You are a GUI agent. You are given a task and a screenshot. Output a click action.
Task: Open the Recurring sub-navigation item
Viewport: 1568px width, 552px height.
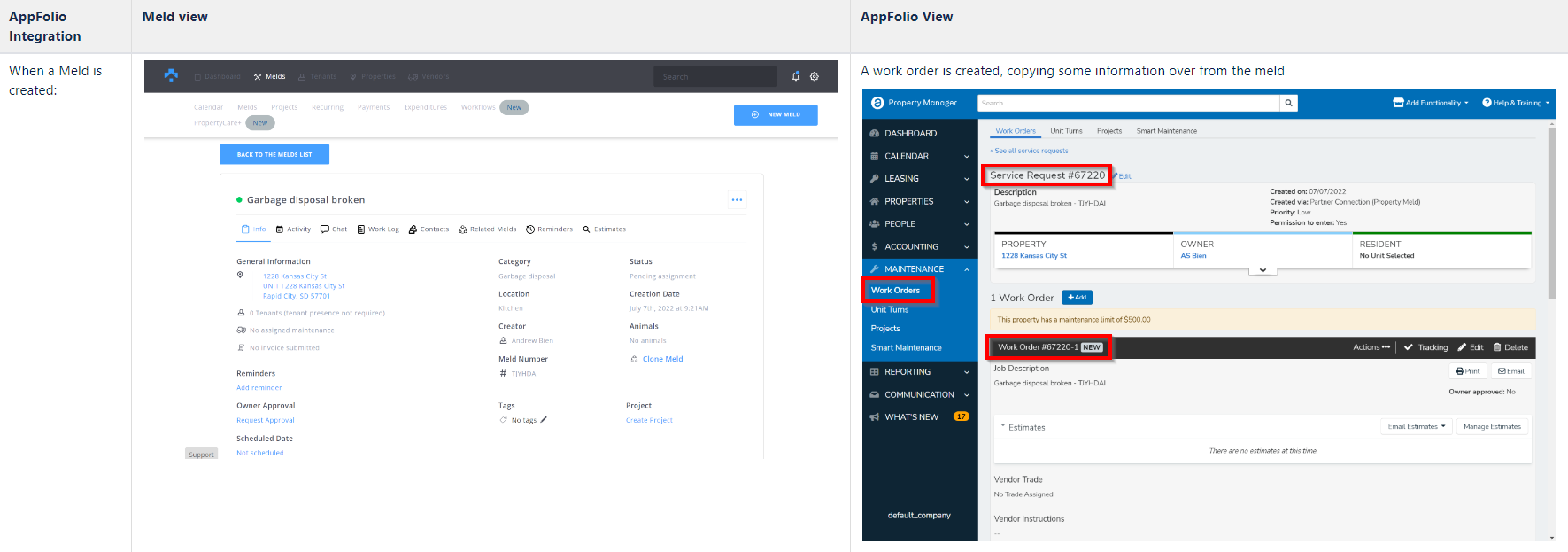328,107
